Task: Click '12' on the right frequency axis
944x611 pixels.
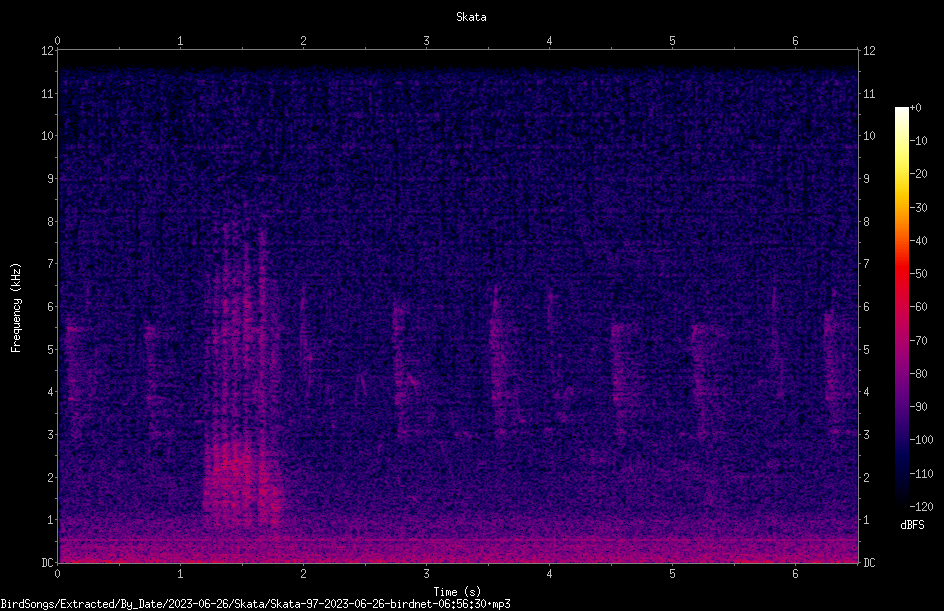Action: coord(869,51)
